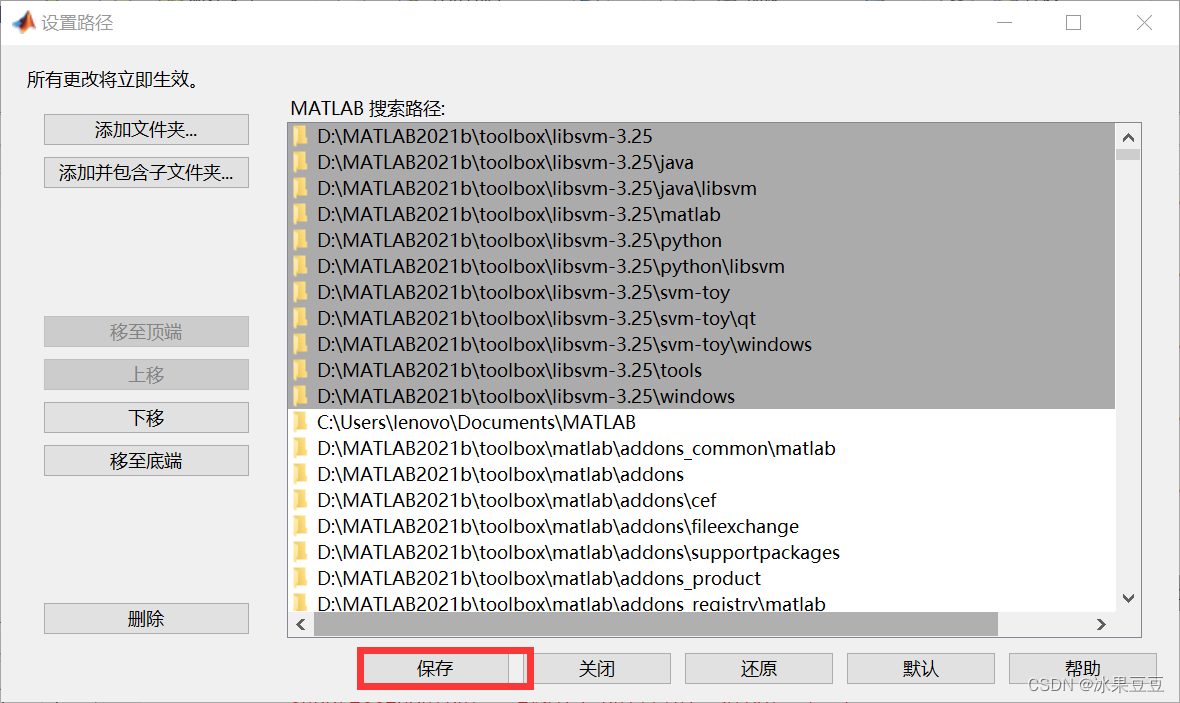The width and height of the screenshot is (1180, 703).
Task: Click folder icon of addons\fileexchange row
Action: tap(300, 525)
